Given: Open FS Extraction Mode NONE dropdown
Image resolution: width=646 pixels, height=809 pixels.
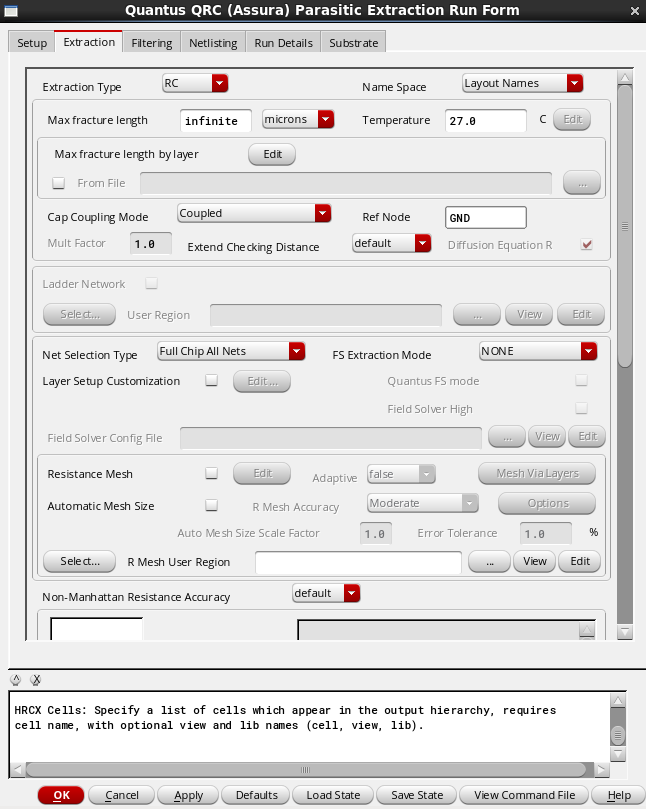Looking at the screenshot, I should point(538,351).
